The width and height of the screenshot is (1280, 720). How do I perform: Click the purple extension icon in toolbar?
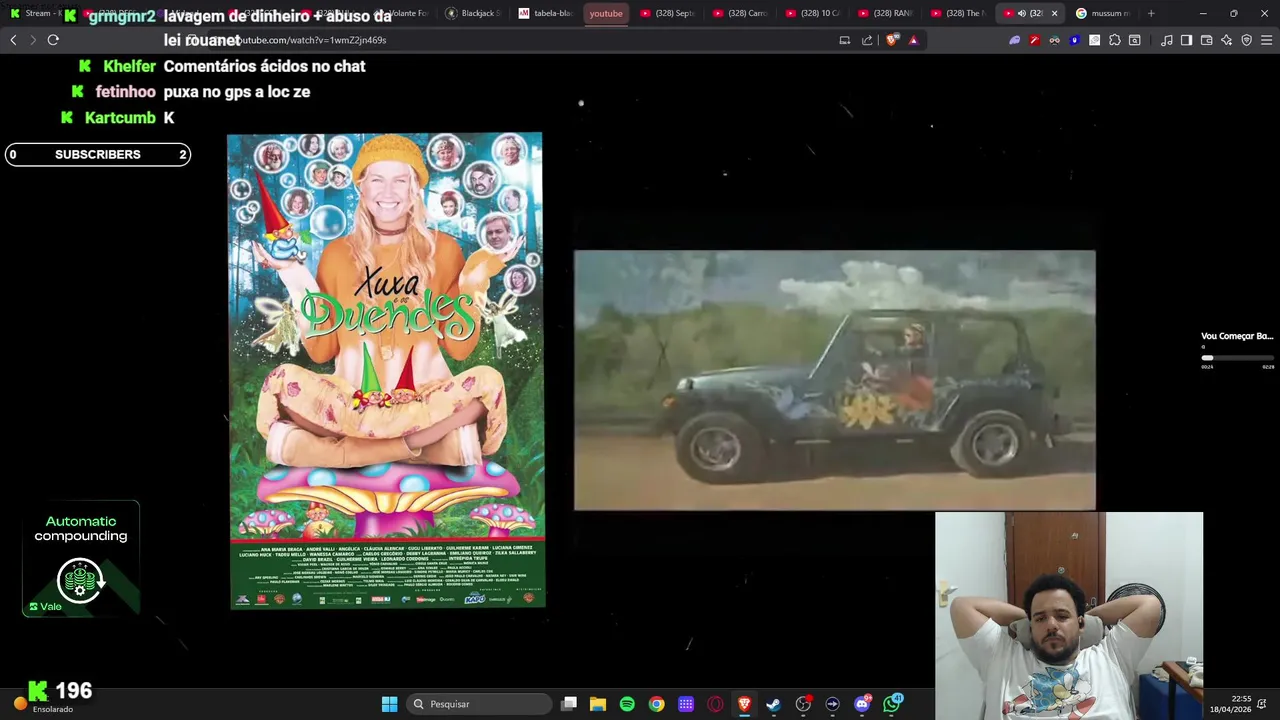1015,40
